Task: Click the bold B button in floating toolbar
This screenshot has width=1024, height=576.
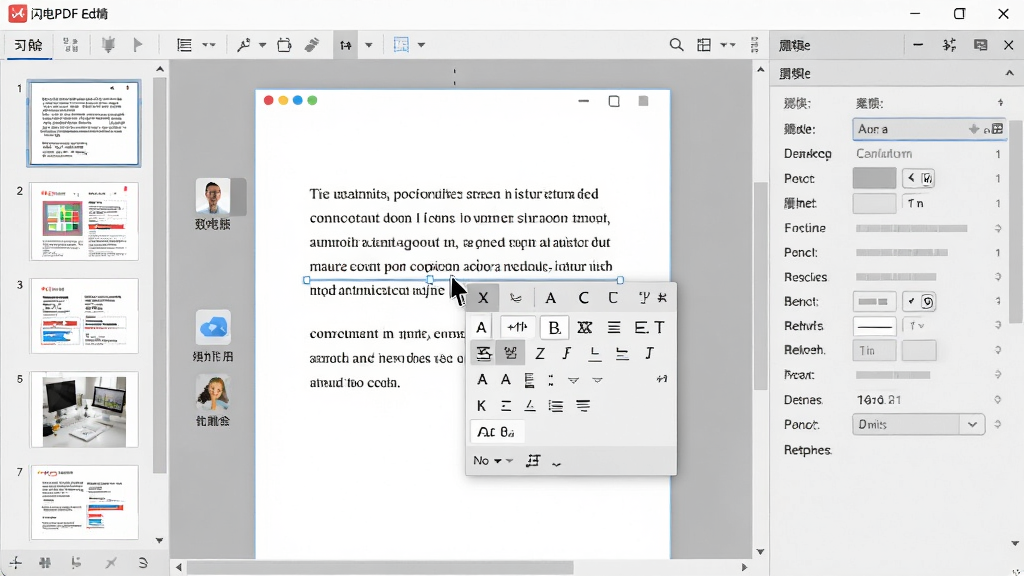Action: click(554, 327)
